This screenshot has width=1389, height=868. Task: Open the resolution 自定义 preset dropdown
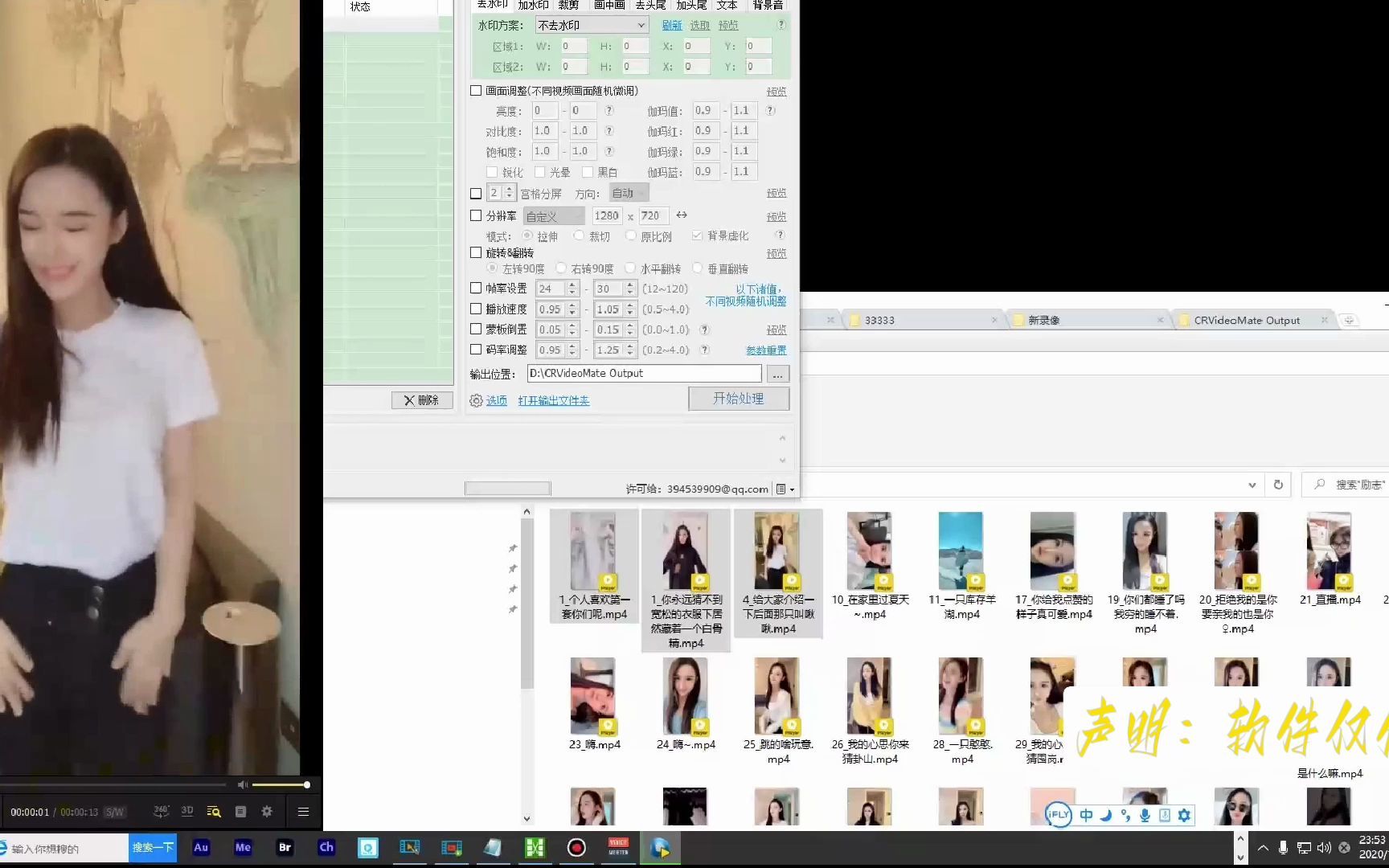(554, 216)
